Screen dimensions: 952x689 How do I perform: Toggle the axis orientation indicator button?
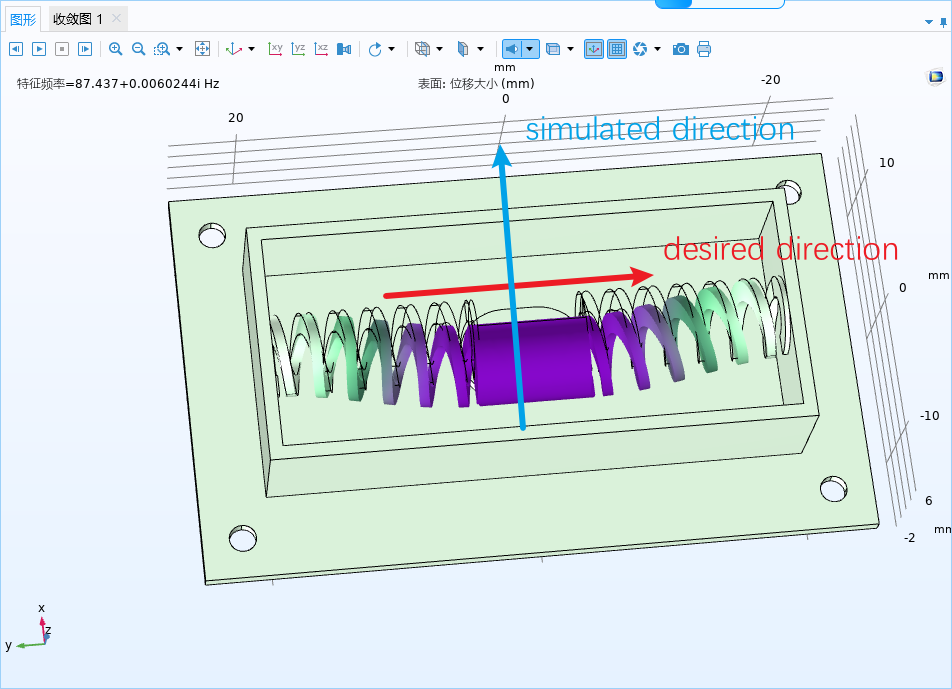[594, 49]
